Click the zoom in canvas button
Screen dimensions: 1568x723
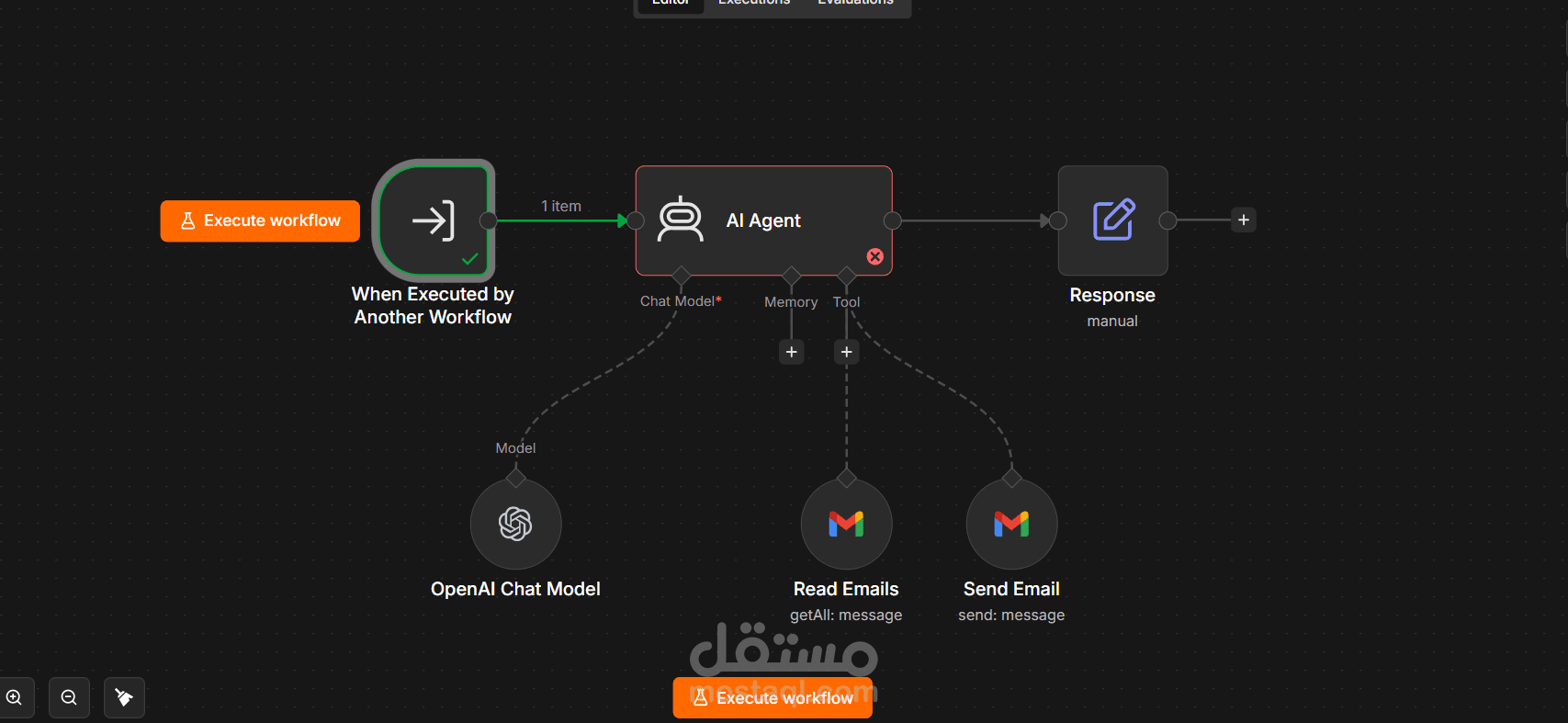15,697
